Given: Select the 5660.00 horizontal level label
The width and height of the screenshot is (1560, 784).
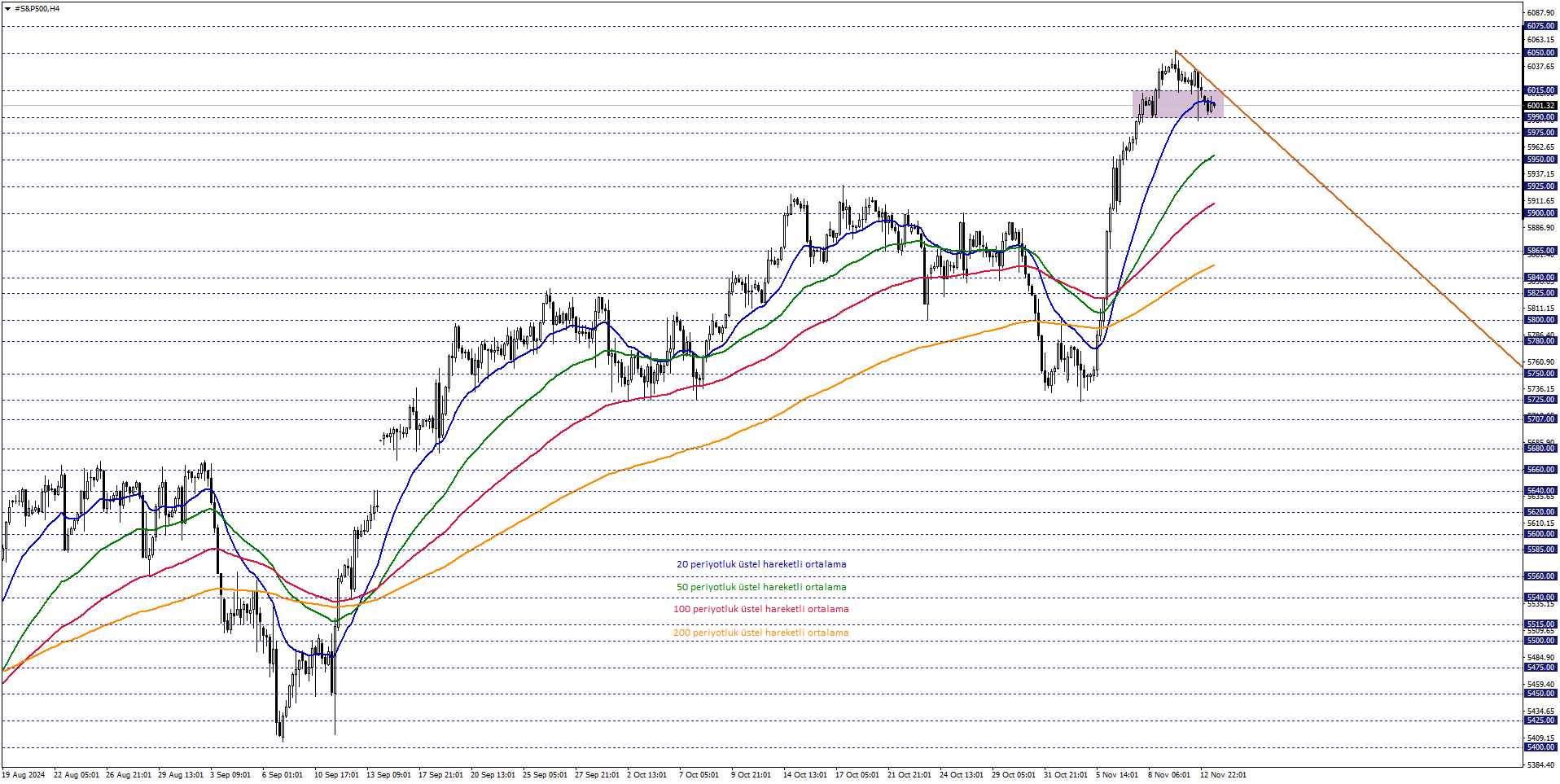Looking at the screenshot, I should click(1540, 470).
